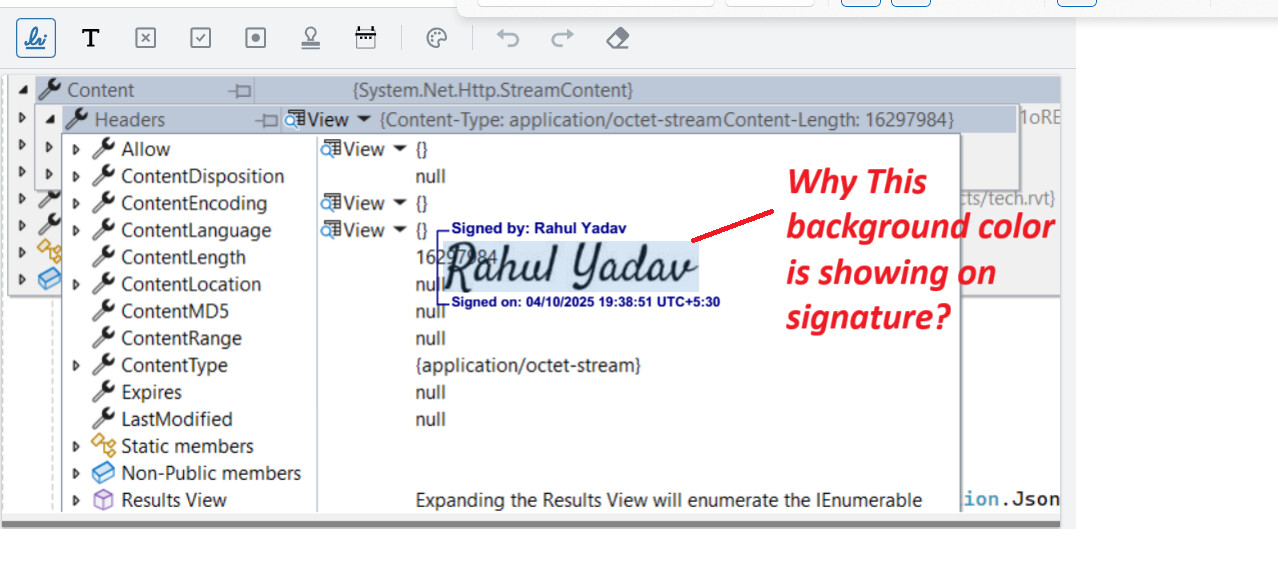Open the View dropdown on the Headers row
This screenshot has width=1278, height=584.
[x=364, y=120]
